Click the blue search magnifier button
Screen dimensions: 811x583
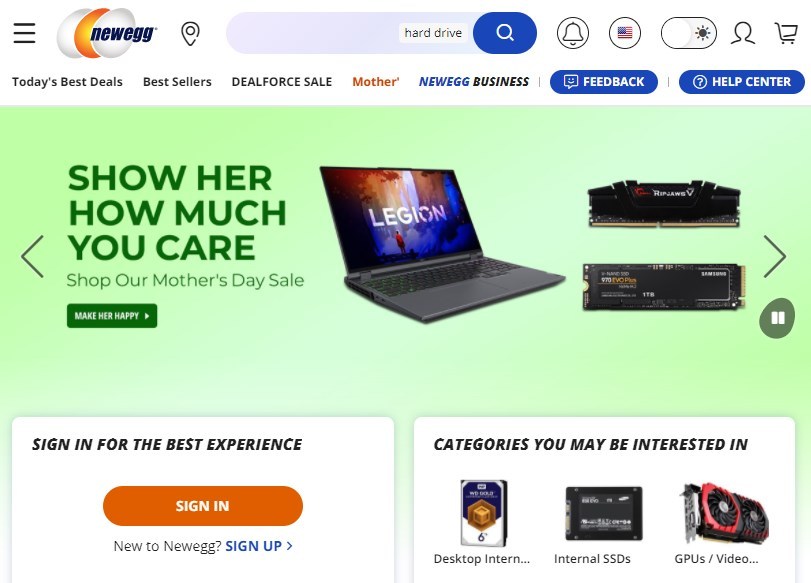click(505, 33)
